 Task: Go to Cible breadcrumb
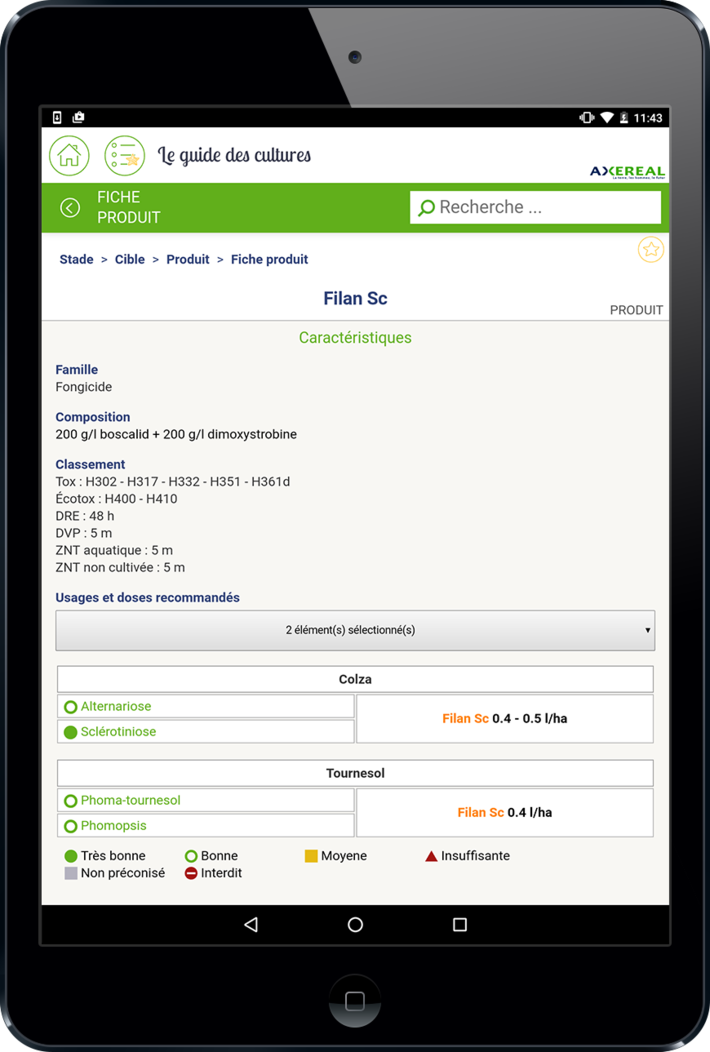tap(130, 260)
